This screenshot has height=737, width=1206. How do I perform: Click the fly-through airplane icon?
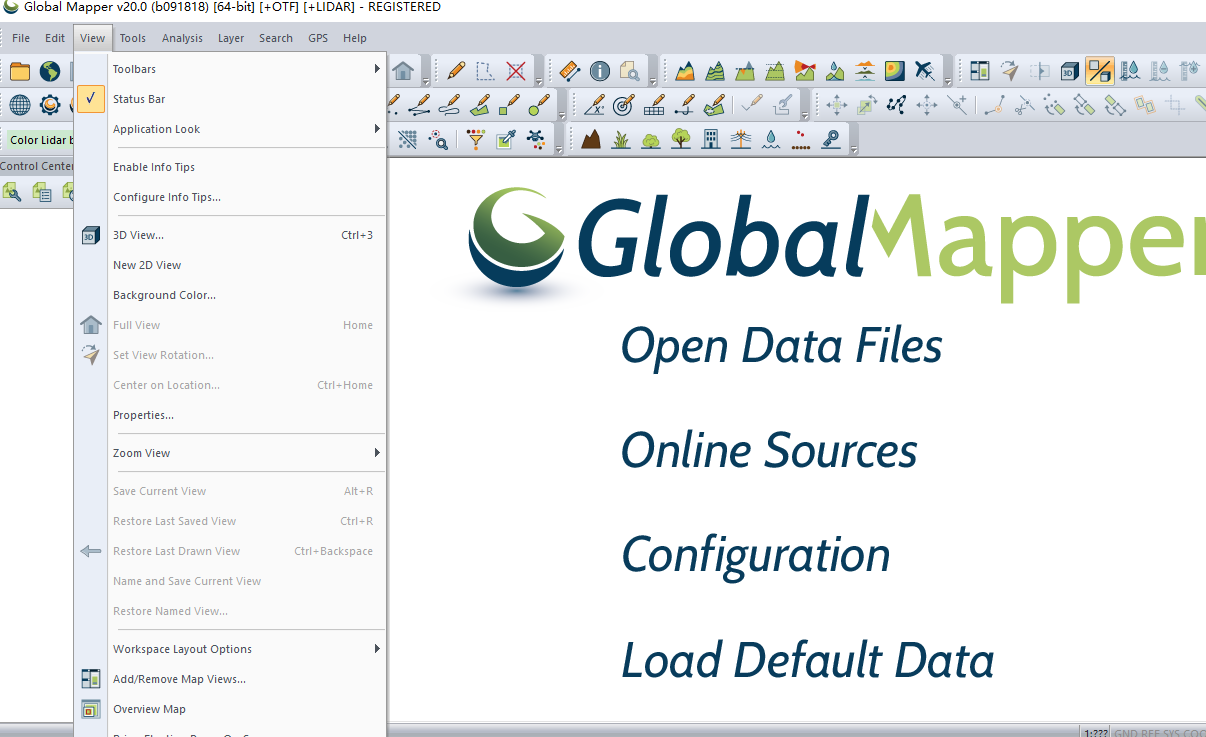click(924, 70)
